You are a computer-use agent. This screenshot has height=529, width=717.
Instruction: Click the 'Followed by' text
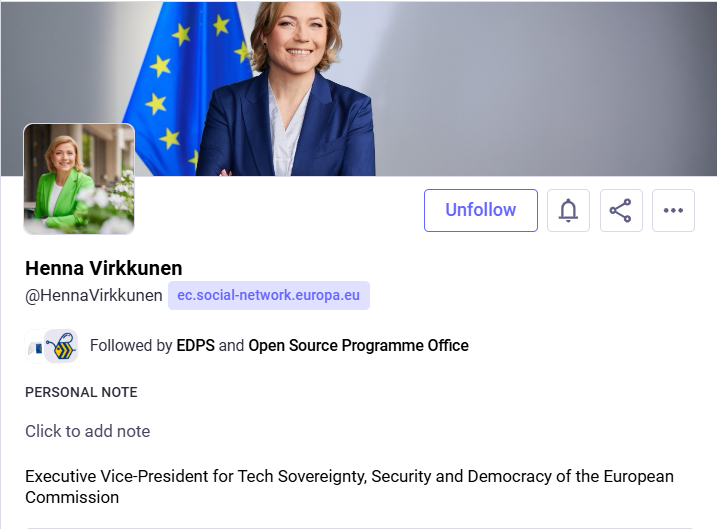131,346
